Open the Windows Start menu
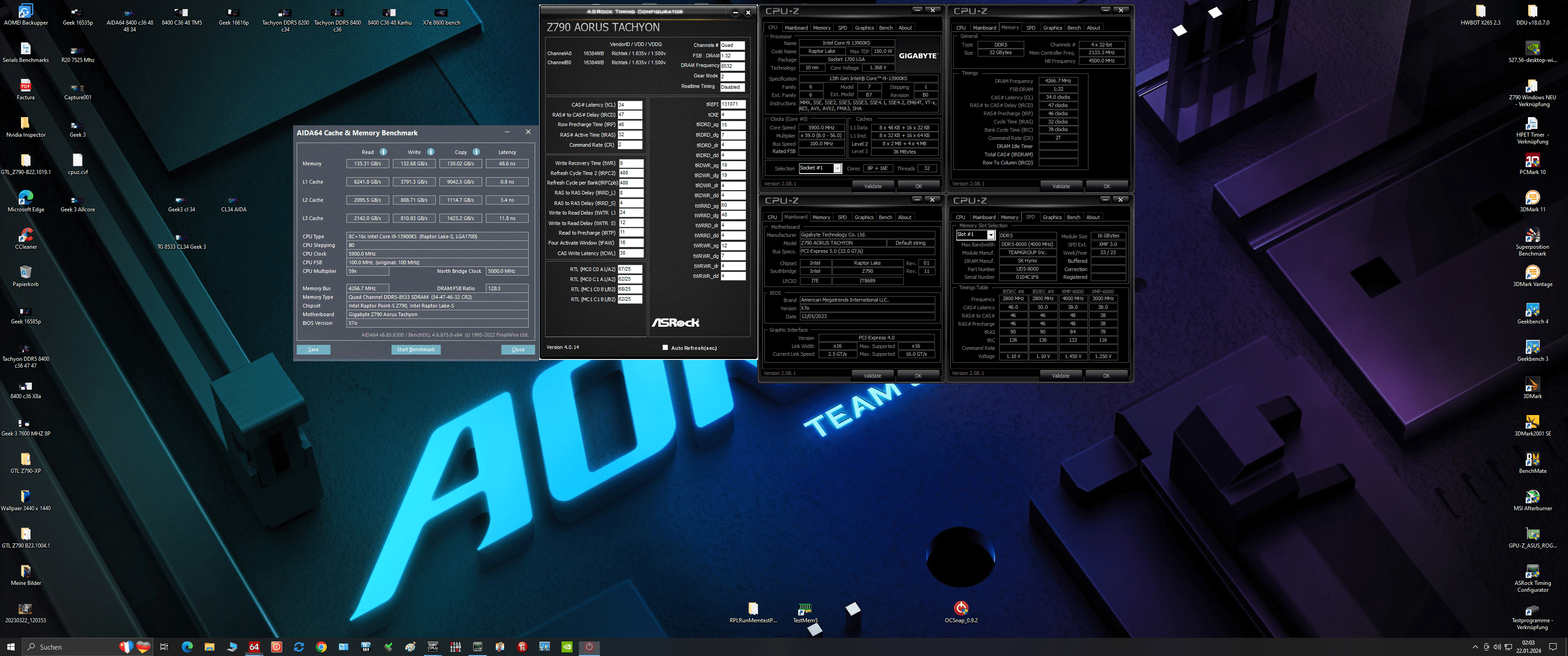Image resolution: width=1568 pixels, height=656 pixels. click(x=10, y=647)
